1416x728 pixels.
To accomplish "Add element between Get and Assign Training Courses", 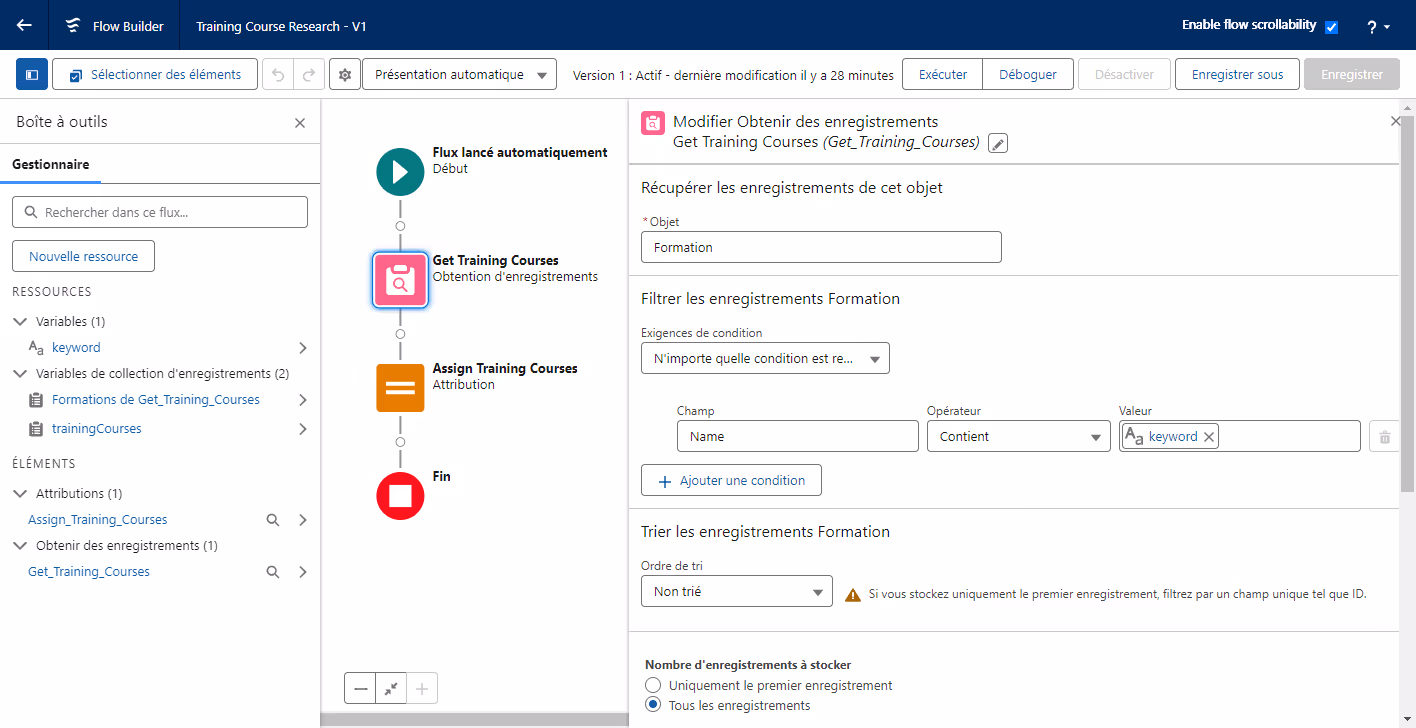I will [x=400, y=334].
